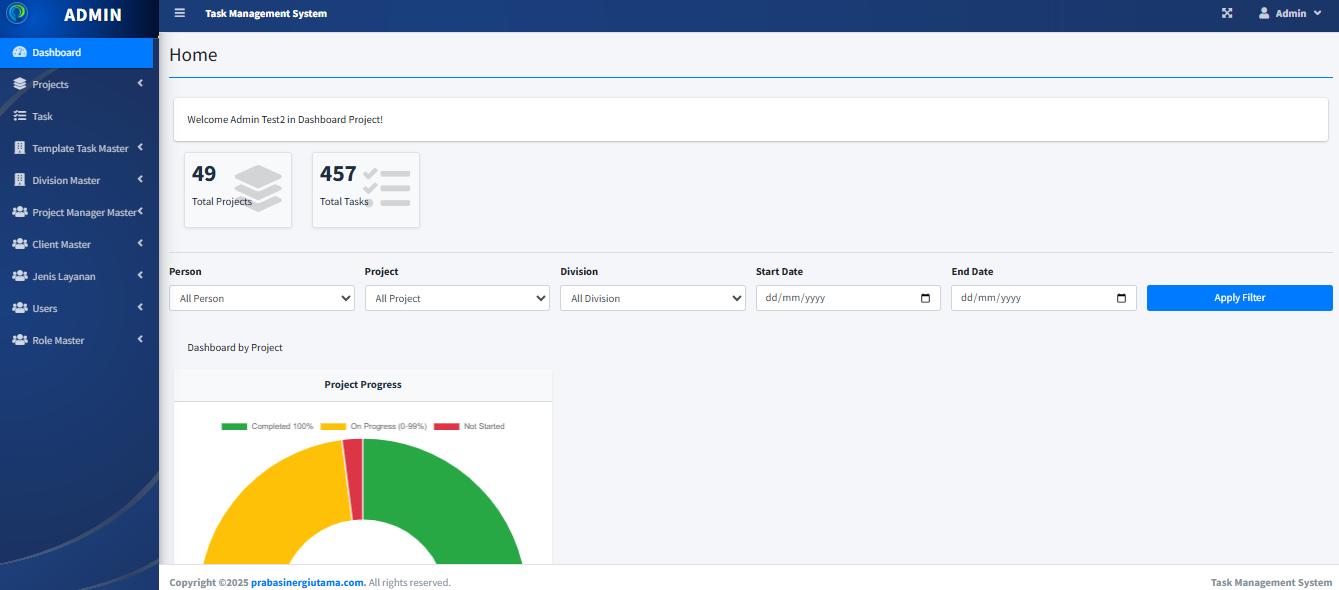The image size is (1339, 590).
Task: Select Users menu item
Action: coord(77,308)
